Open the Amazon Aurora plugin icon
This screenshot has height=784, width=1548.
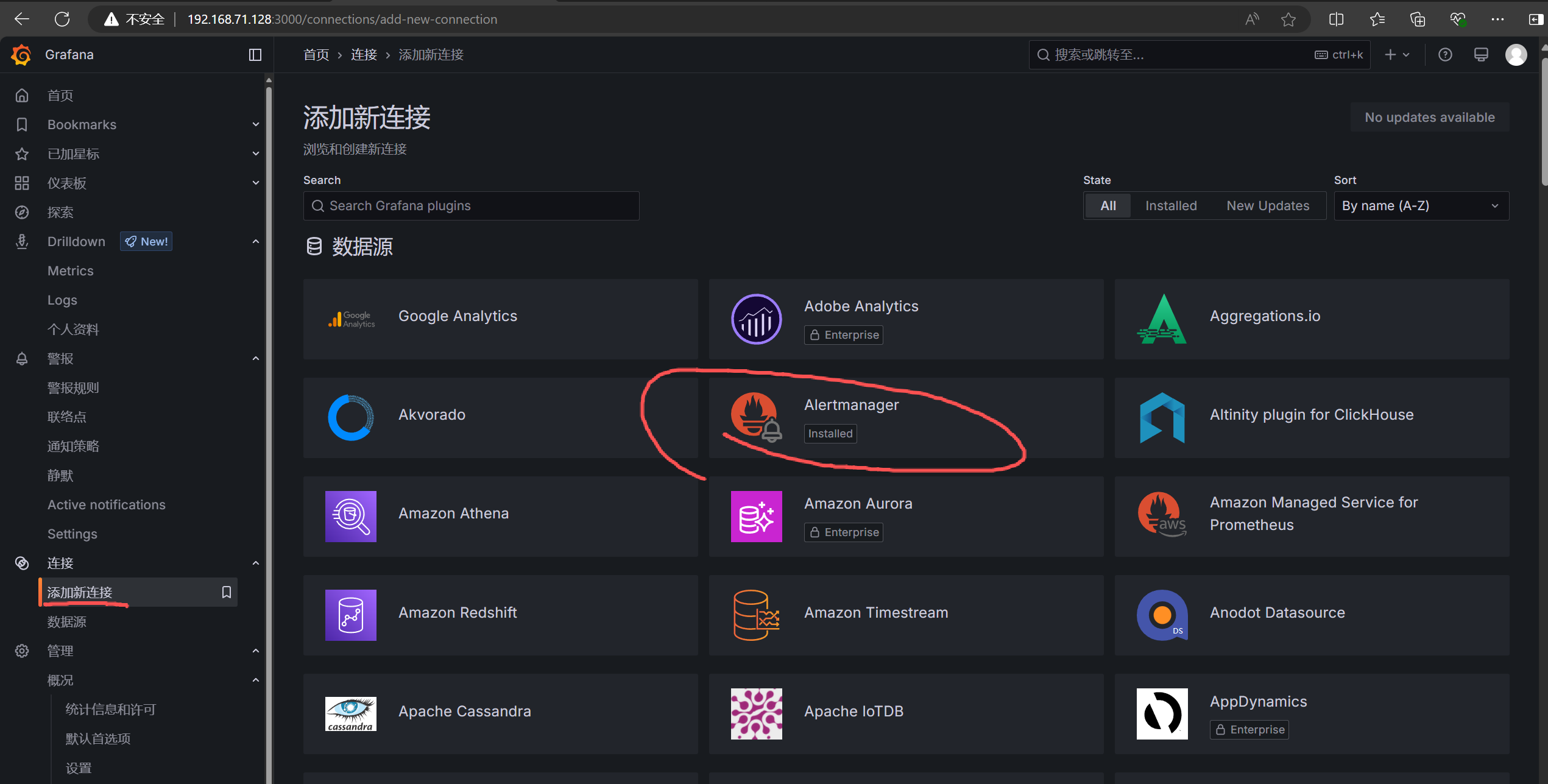[x=757, y=517]
